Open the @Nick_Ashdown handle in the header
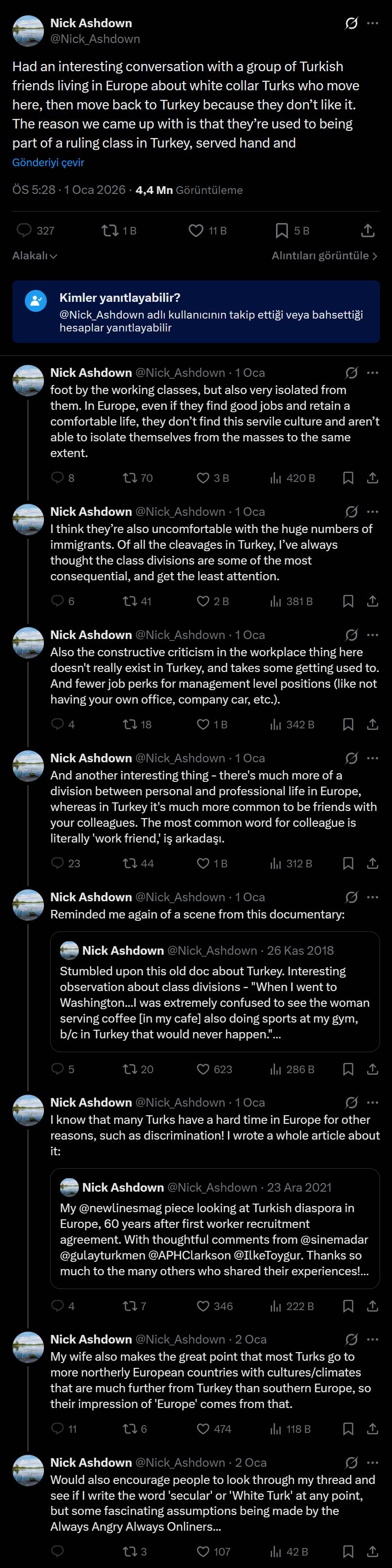Viewport: 392px width, 1568px height. click(95, 39)
